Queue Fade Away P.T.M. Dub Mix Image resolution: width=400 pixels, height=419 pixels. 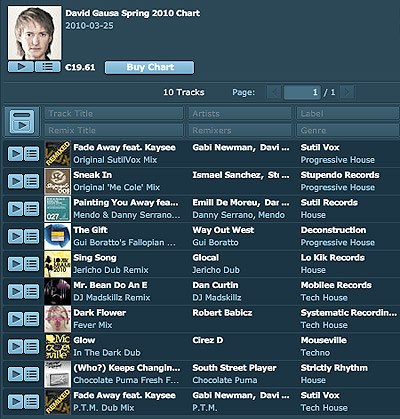(32, 402)
